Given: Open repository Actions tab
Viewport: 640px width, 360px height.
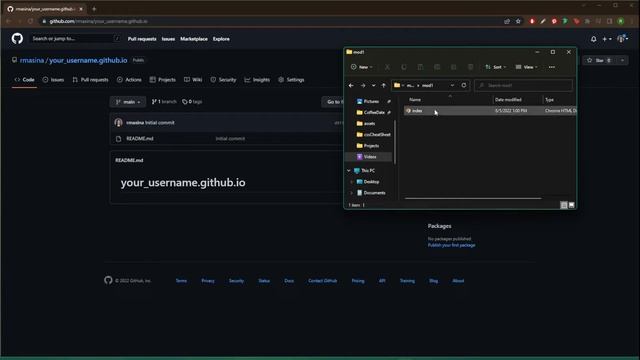Looking at the screenshot, I should tap(129, 80).
